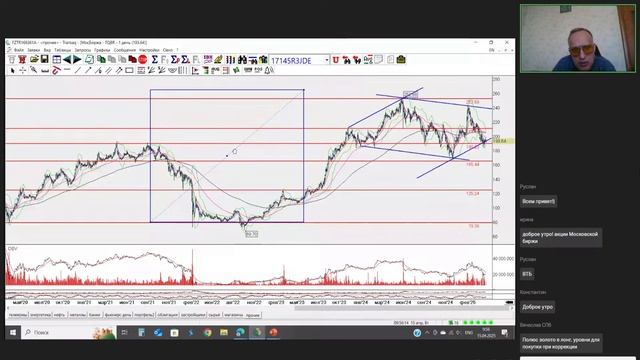The width and height of the screenshot is (640, 360).
Task: Click the save floppy disk icon
Action: pyautogui.click(x=44, y=60)
